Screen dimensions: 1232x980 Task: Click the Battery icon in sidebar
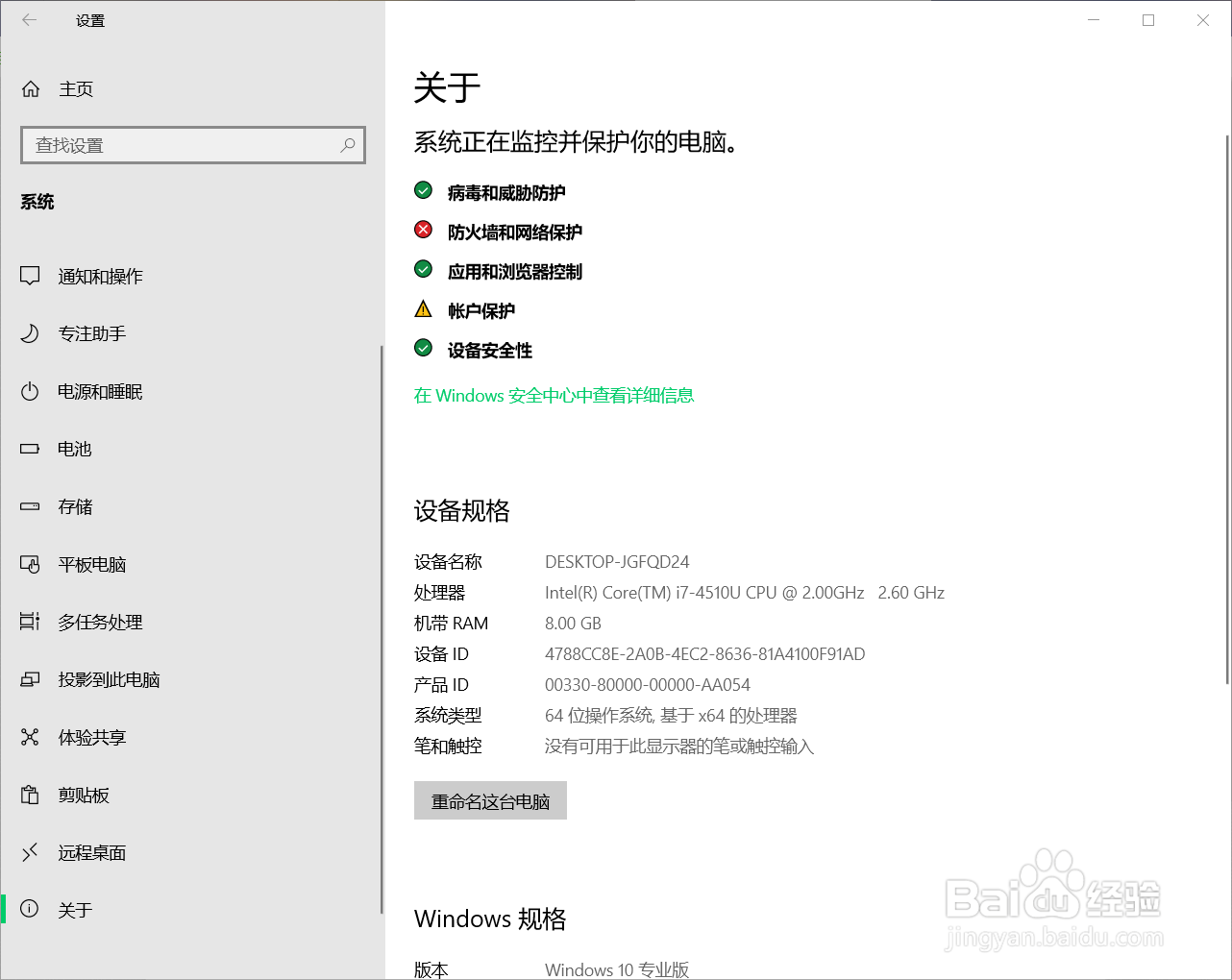coord(30,449)
